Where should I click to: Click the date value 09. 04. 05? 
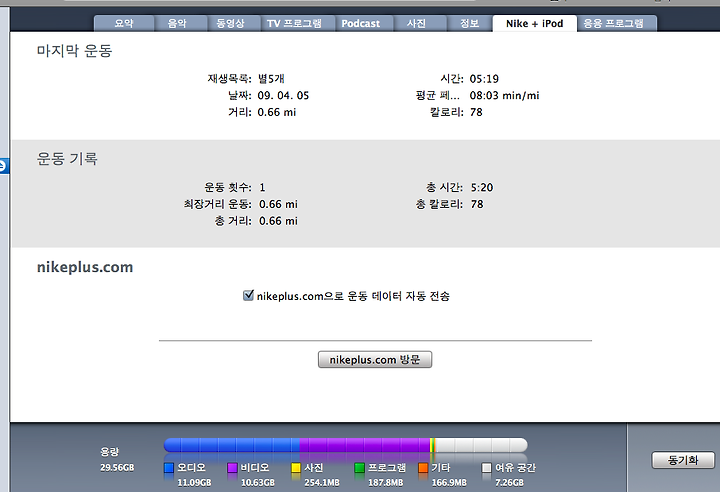(x=283, y=96)
